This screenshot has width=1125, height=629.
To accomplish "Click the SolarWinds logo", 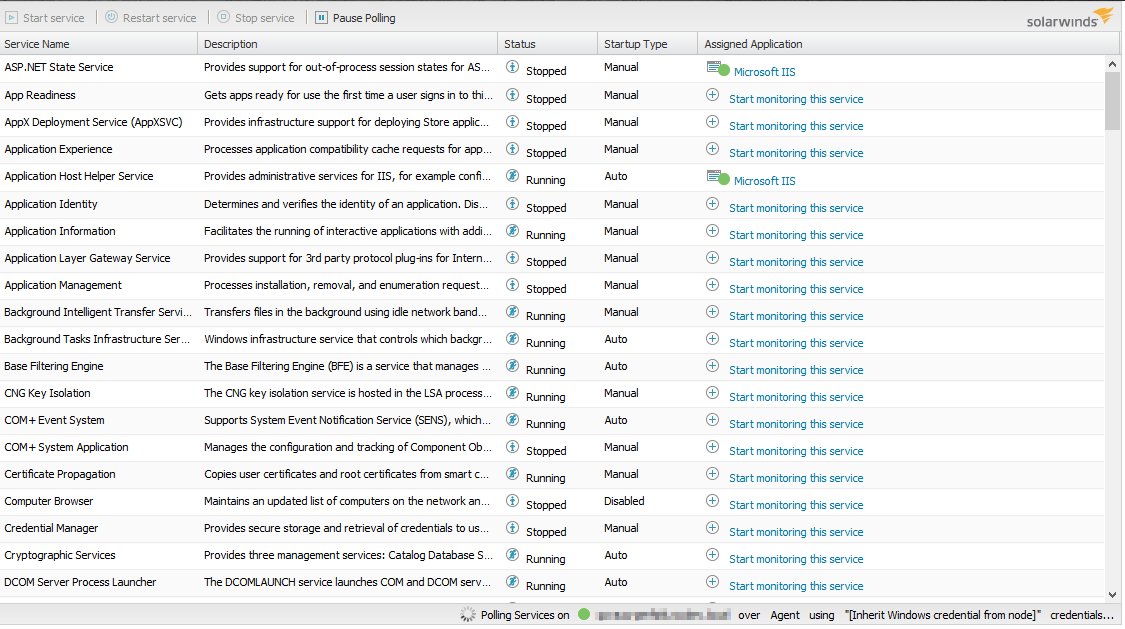I will [1070, 17].
